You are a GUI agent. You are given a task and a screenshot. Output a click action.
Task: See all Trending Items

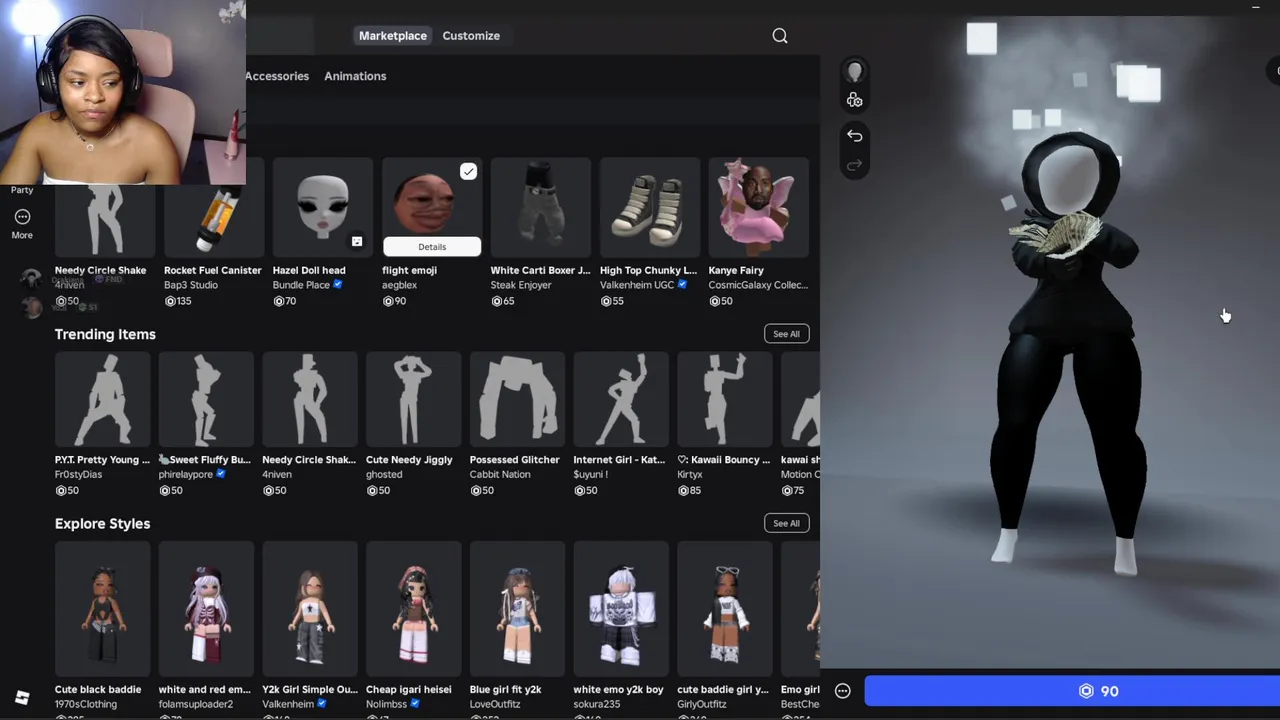(786, 334)
